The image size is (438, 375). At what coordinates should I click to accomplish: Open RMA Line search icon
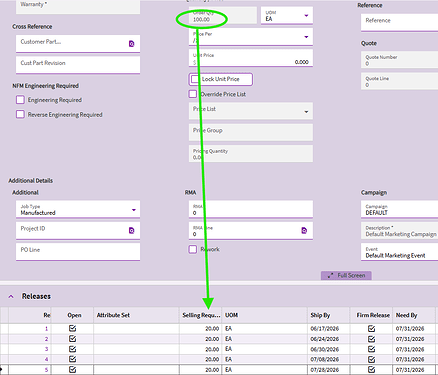pos(304,230)
